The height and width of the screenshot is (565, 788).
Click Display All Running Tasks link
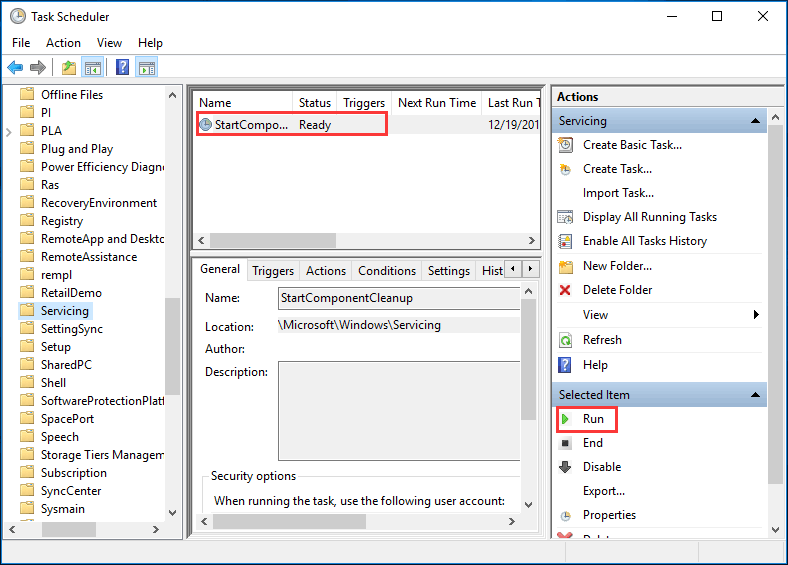coord(650,217)
